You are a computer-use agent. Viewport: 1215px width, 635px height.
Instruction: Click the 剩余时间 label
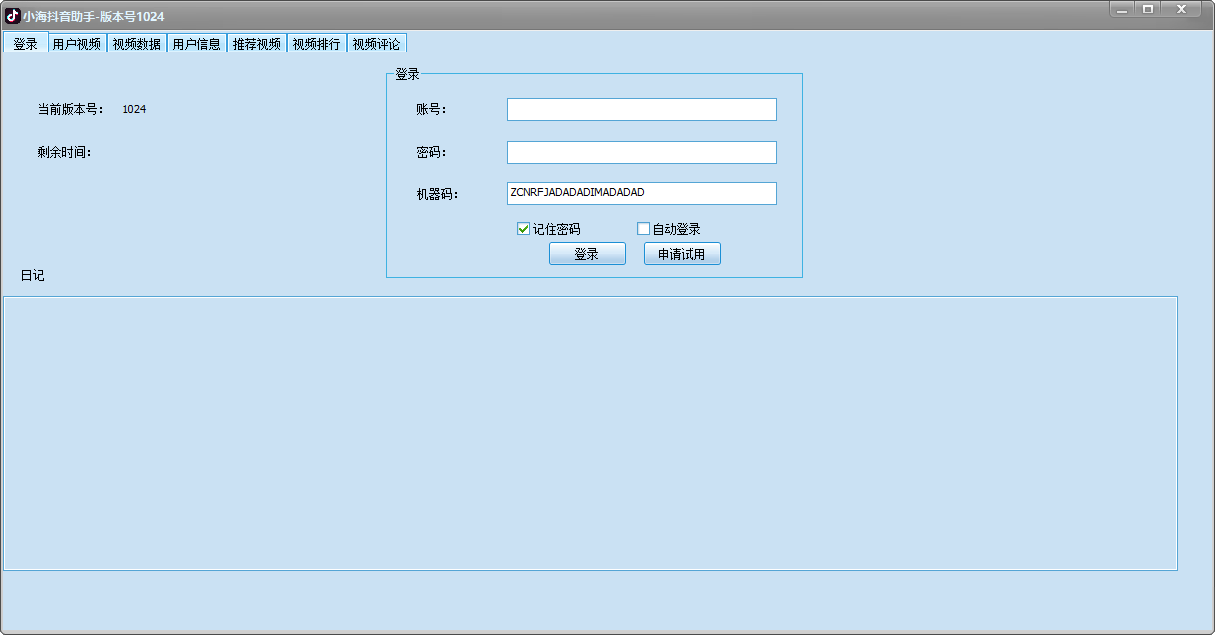pos(64,153)
